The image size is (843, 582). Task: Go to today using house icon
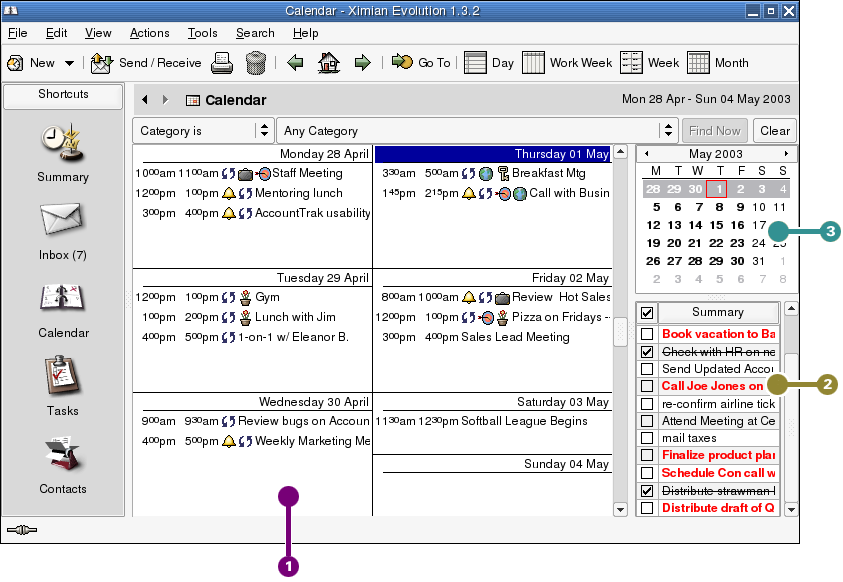328,63
